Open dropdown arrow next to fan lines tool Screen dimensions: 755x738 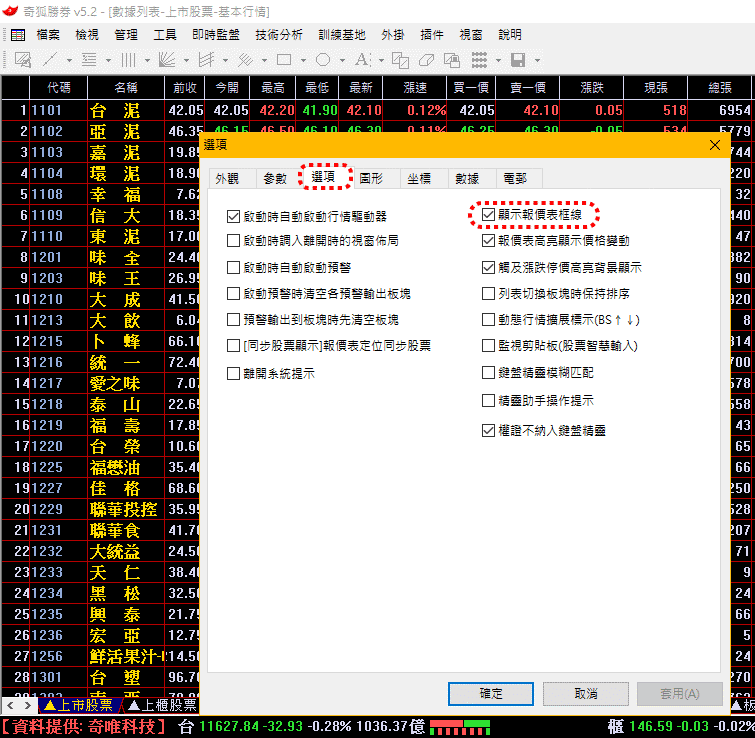pyautogui.click(x=186, y=61)
